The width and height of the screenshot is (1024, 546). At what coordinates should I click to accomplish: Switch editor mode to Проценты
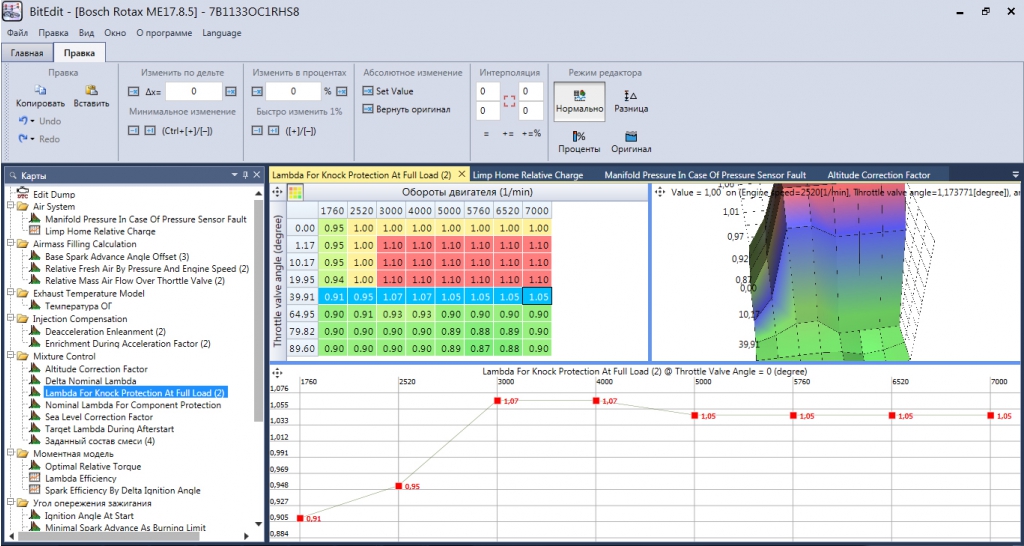click(x=579, y=142)
